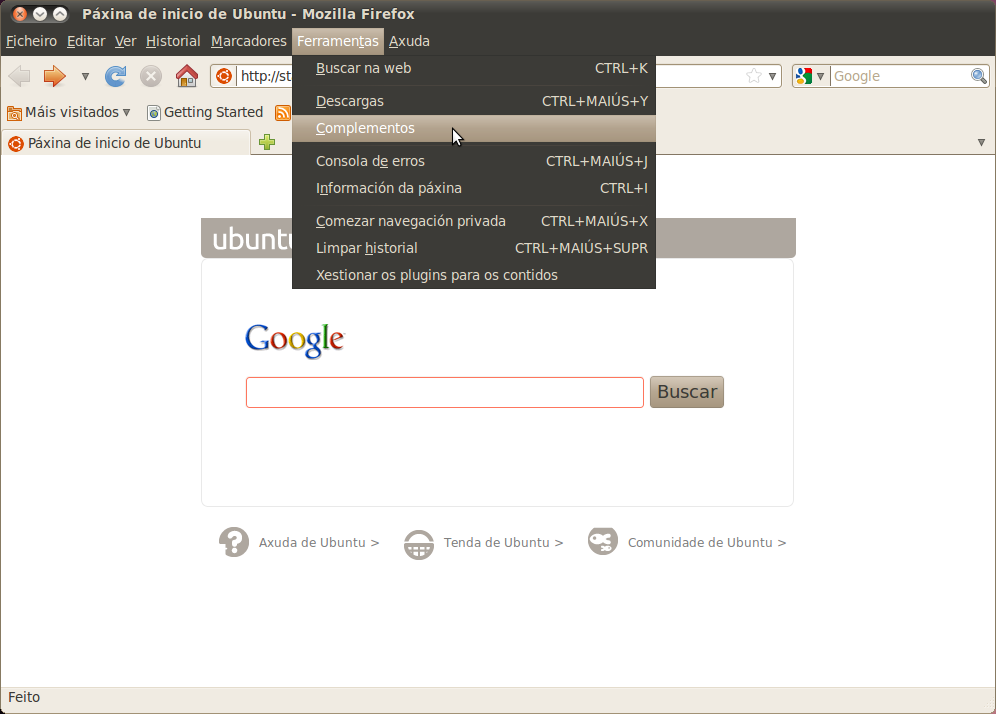
Task: Choose Limpar historial menu entry
Action: (x=474, y=248)
